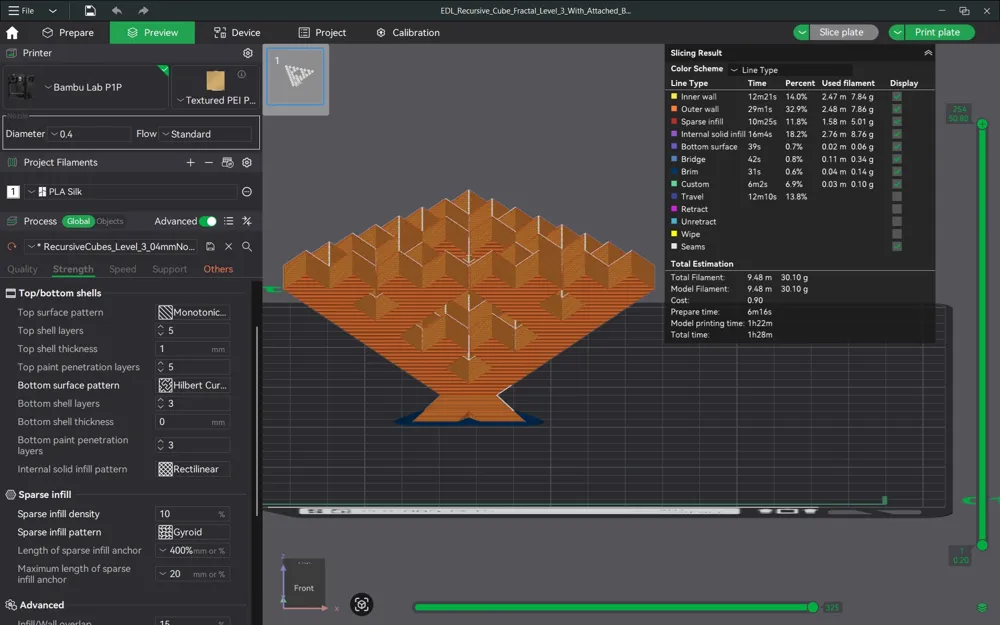Toggle display of Bridge lines
This screenshot has width=1000, height=625.
point(897,159)
